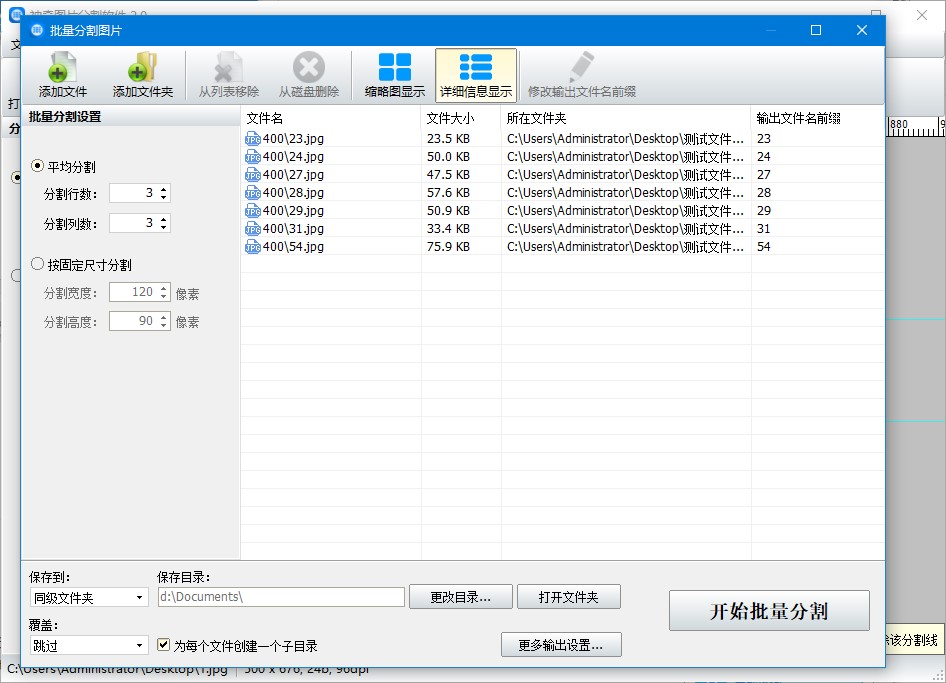Click the 从列表移除 toolbar icon
Screen dimensions: 946x683
pos(228,69)
